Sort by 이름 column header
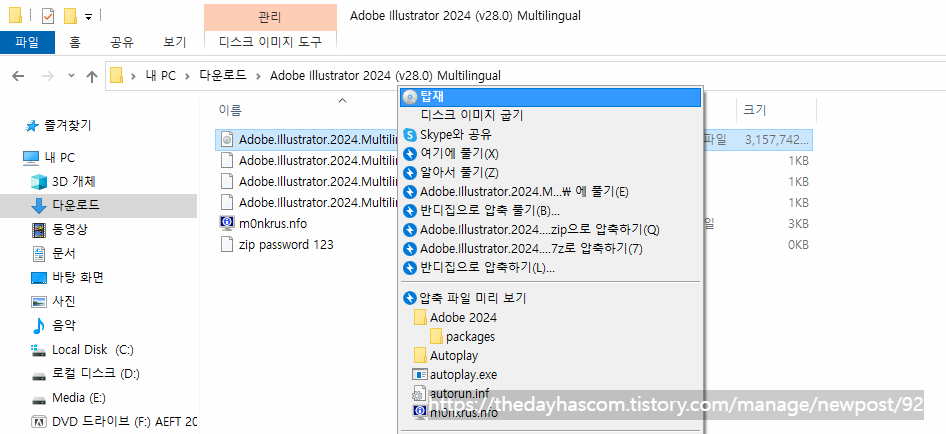Screen dimensions: 946x434 click(230, 110)
